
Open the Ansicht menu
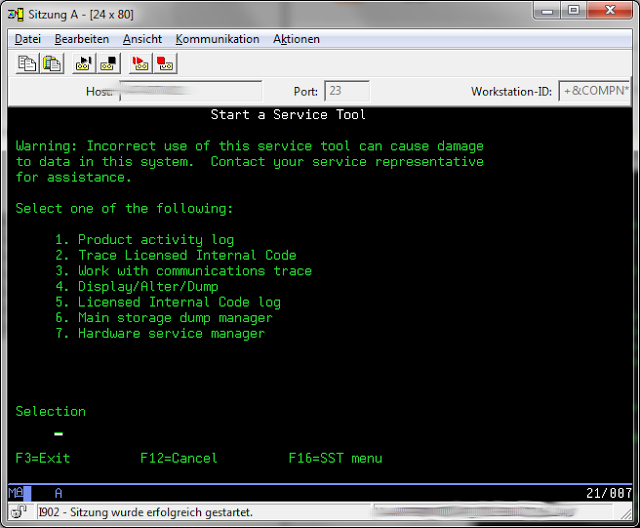[x=142, y=39]
